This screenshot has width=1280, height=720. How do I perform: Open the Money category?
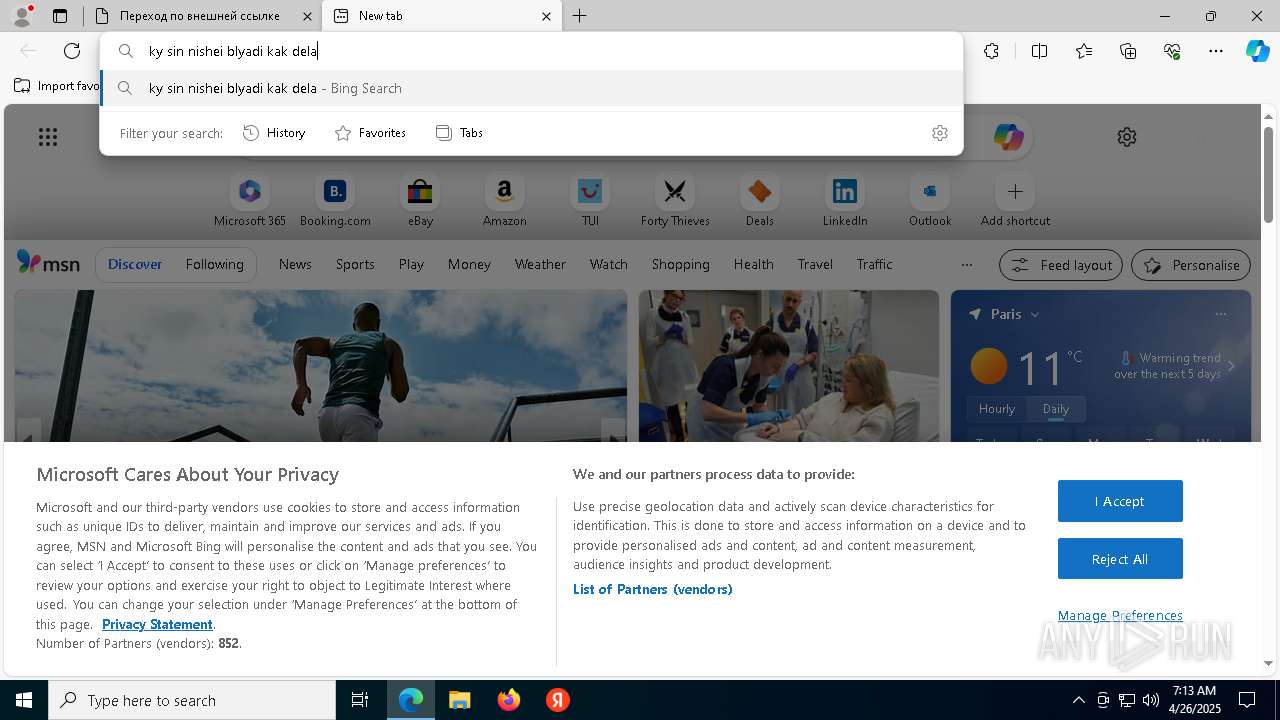pyautogui.click(x=469, y=264)
